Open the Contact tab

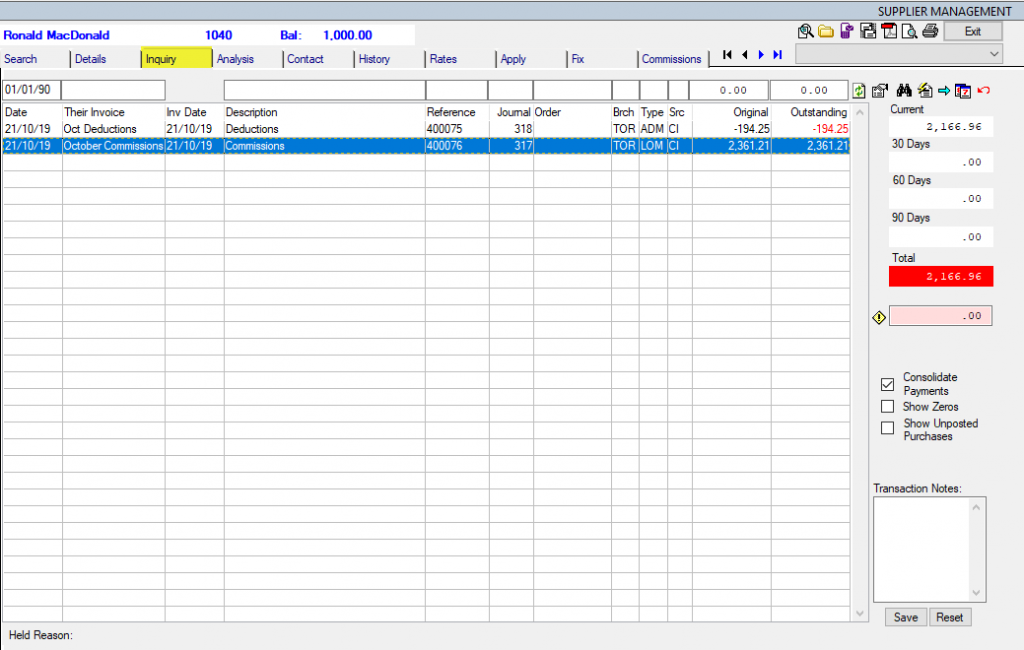click(x=305, y=59)
